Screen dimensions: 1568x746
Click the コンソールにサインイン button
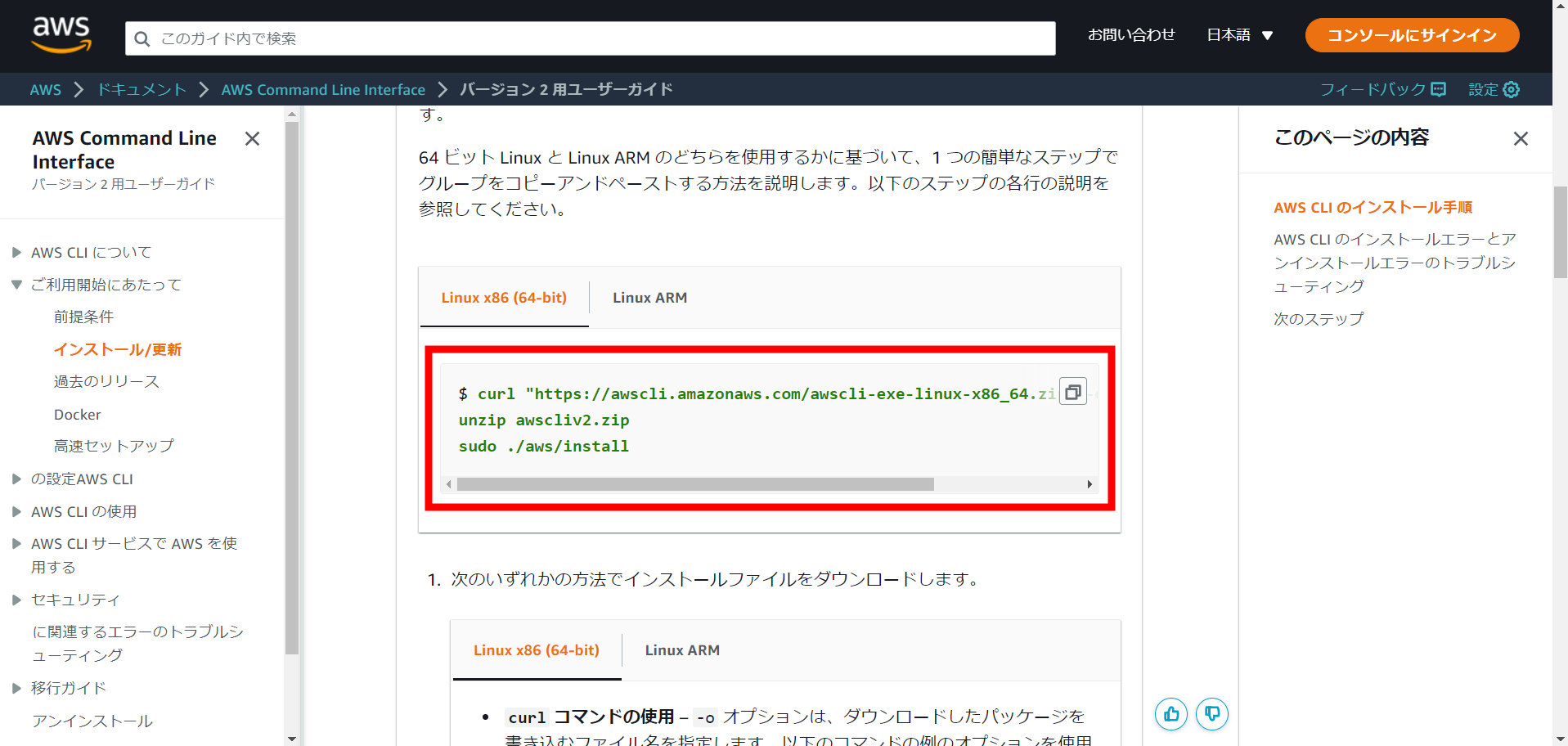(x=1411, y=35)
